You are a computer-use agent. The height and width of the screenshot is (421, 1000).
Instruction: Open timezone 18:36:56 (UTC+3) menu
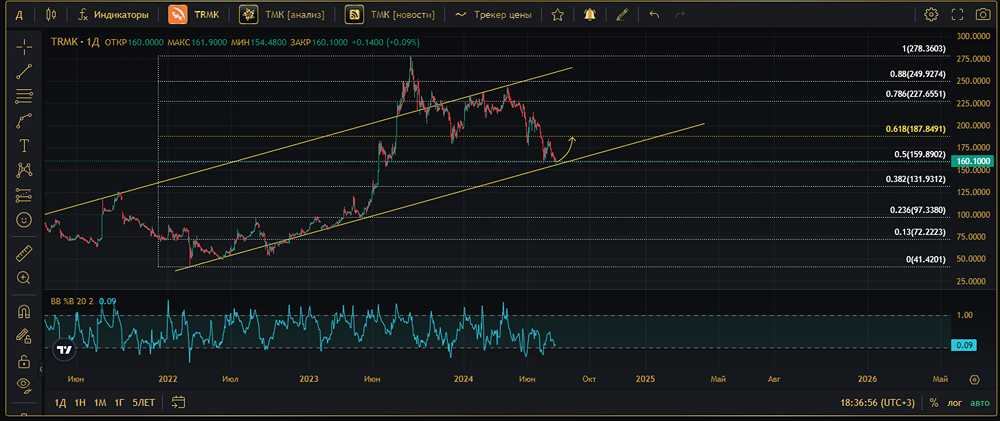point(878,403)
